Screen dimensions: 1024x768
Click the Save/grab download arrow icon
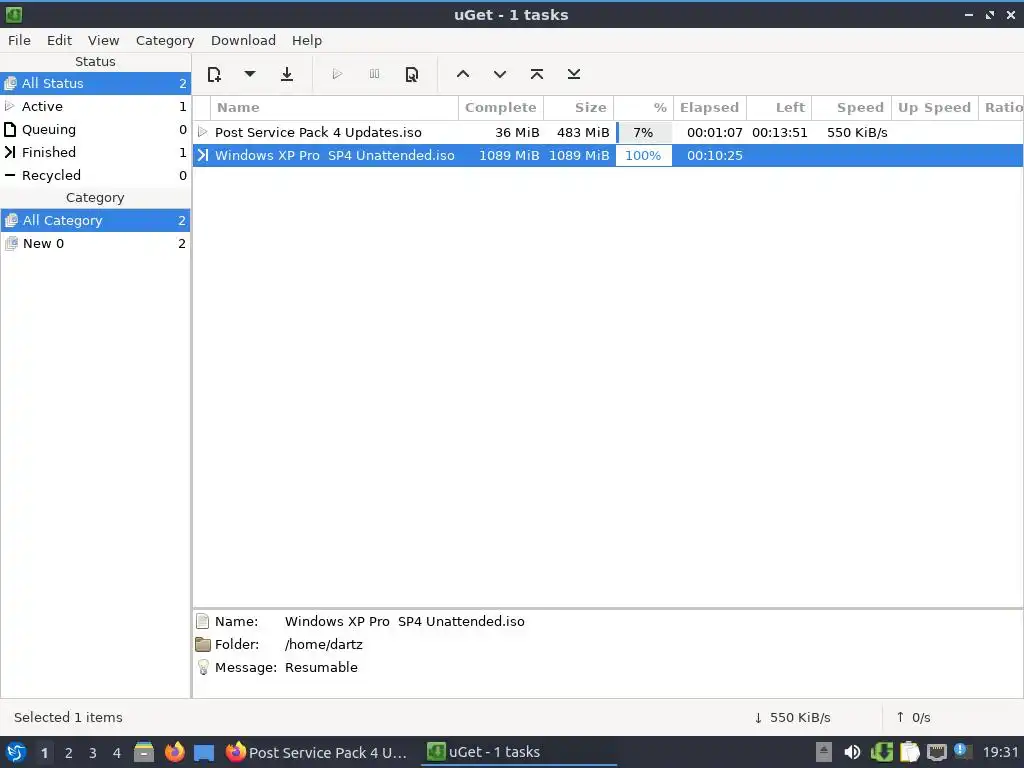tap(287, 74)
